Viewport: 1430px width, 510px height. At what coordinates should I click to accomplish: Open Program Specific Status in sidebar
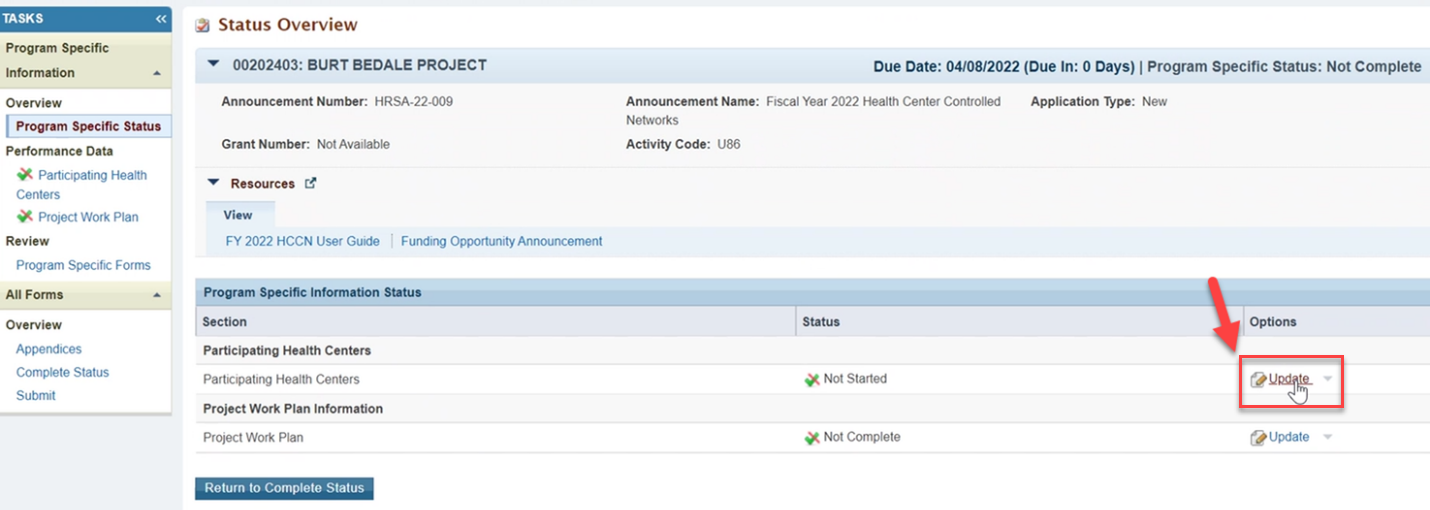(88, 126)
